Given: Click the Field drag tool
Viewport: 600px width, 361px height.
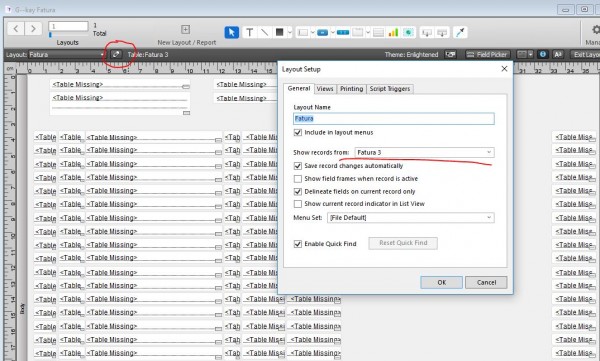Looking at the screenshot, I should click(427, 33).
